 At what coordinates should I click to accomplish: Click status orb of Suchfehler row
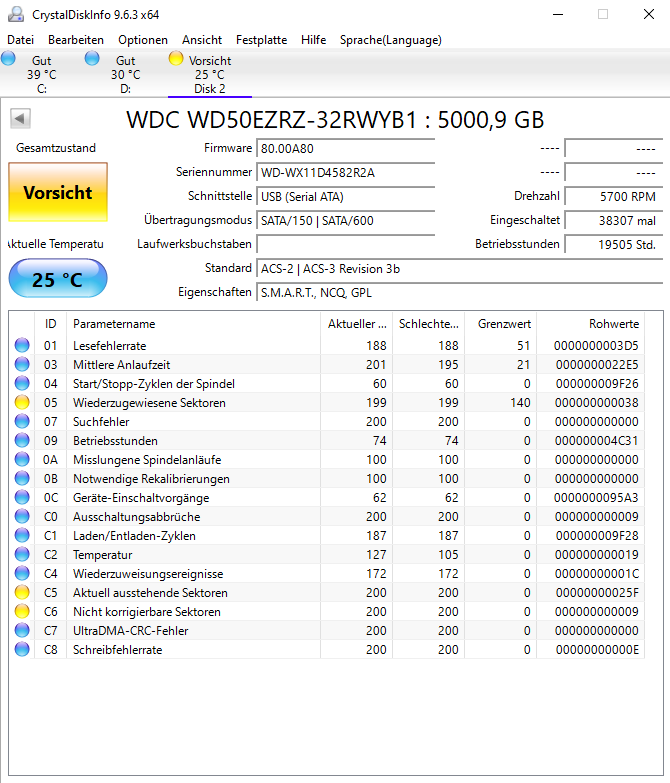tap(22, 421)
